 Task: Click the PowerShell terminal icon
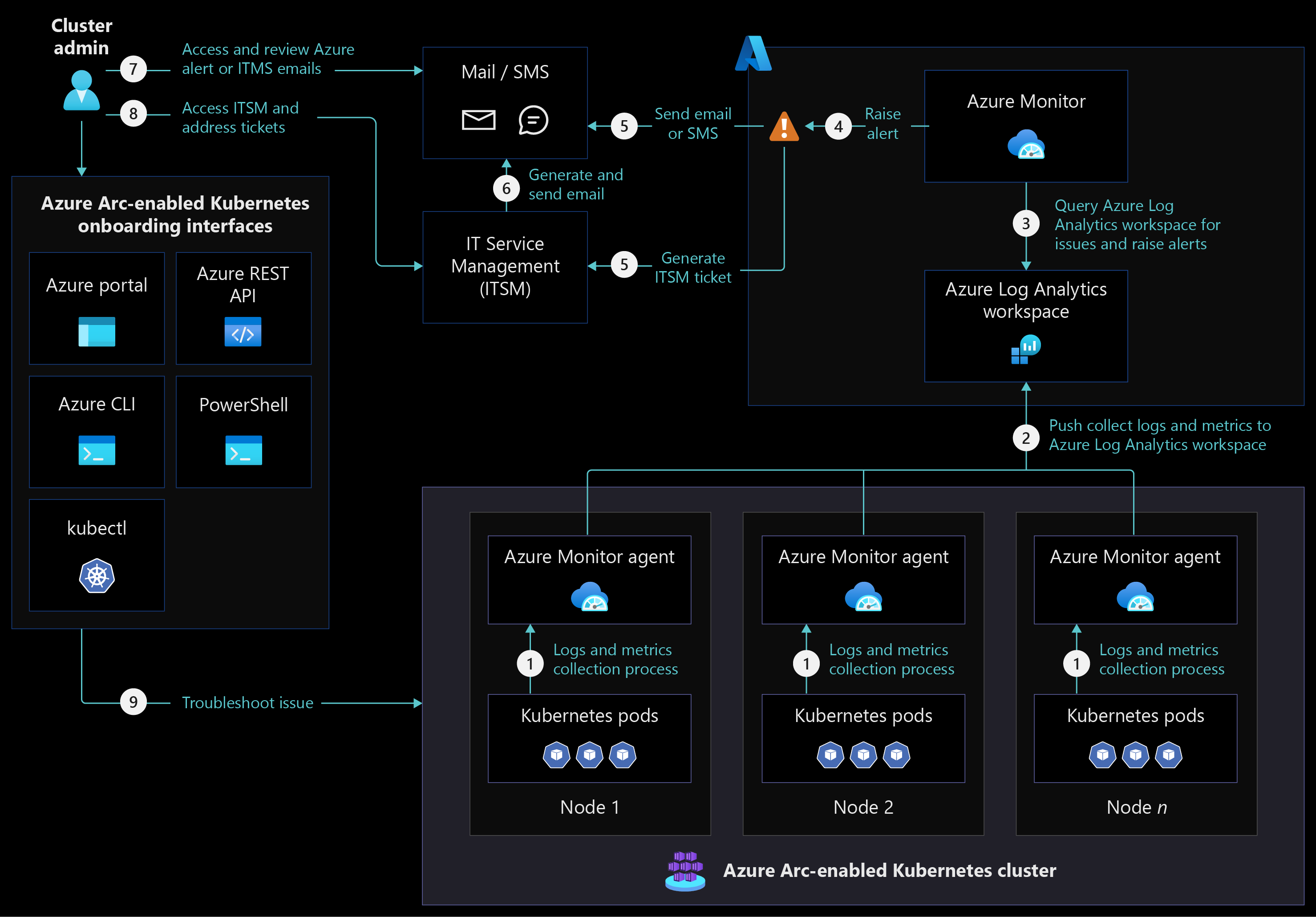coord(243,450)
